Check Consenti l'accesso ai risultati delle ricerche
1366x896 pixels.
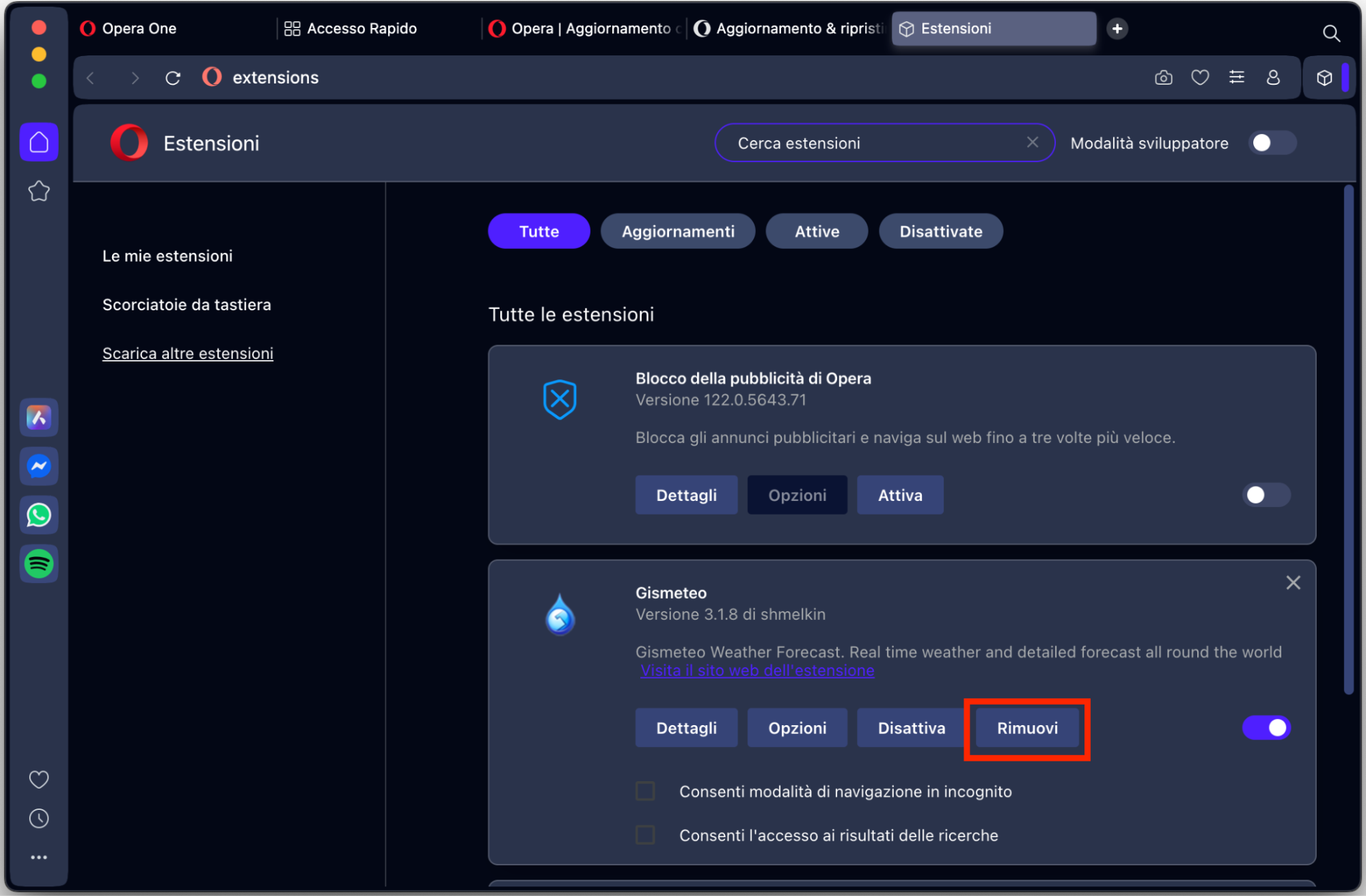(644, 835)
